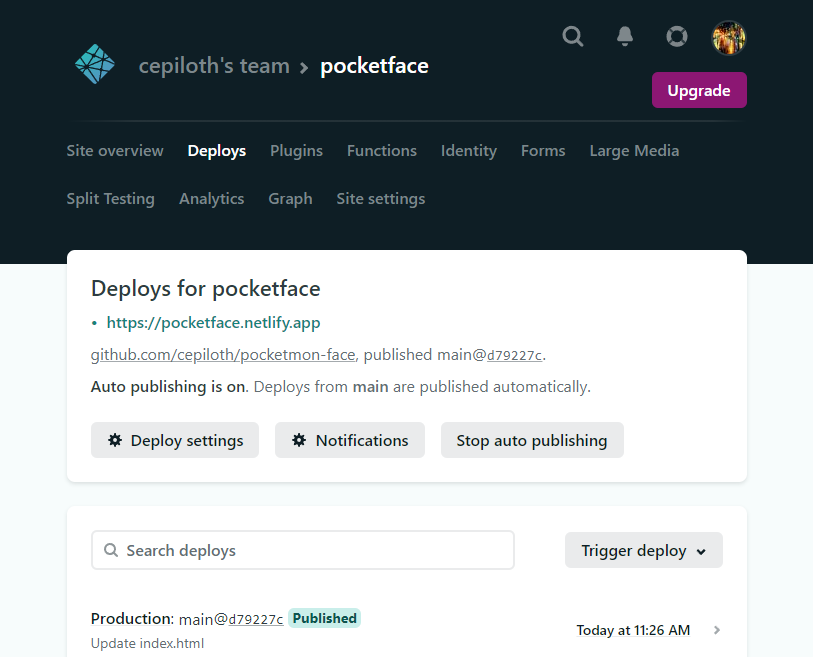The width and height of the screenshot is (813, 657).
Task: Focus the Search deploys field
Action: tap(303, 550)
